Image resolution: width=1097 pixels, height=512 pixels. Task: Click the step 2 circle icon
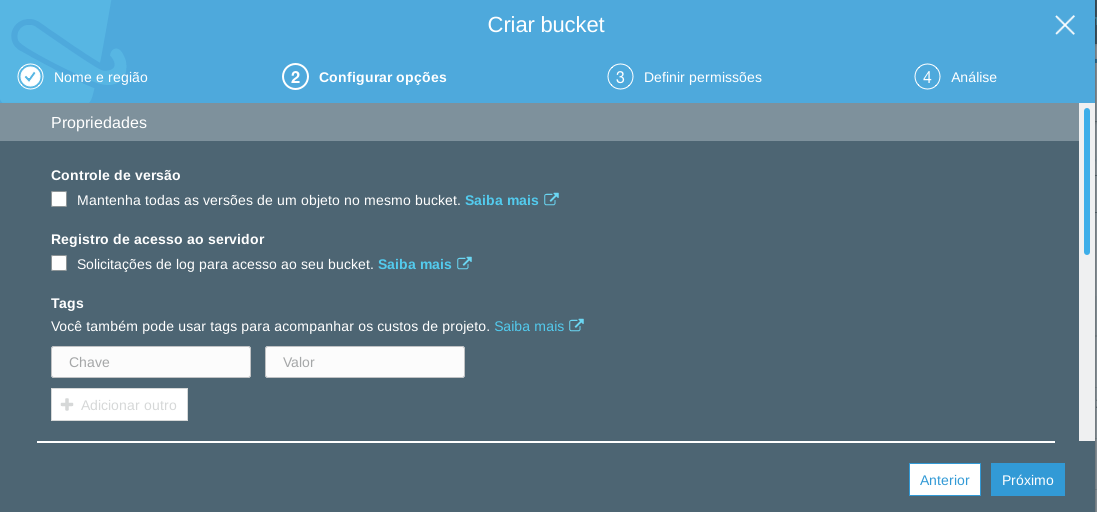pos(295,77)
